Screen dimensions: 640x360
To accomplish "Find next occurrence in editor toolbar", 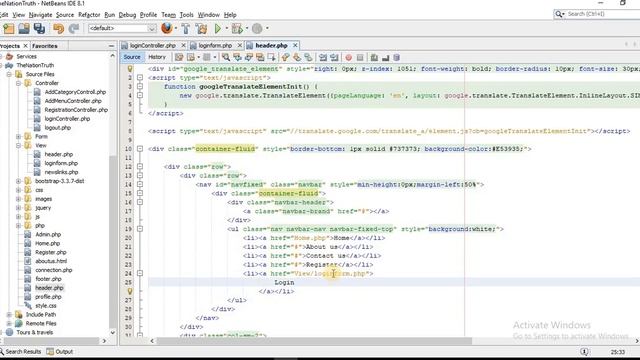I will [x=248, y=57].
